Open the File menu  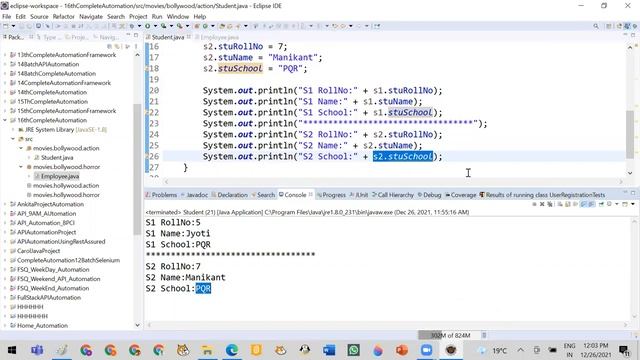pyautogui.click(x=7, y=16)
